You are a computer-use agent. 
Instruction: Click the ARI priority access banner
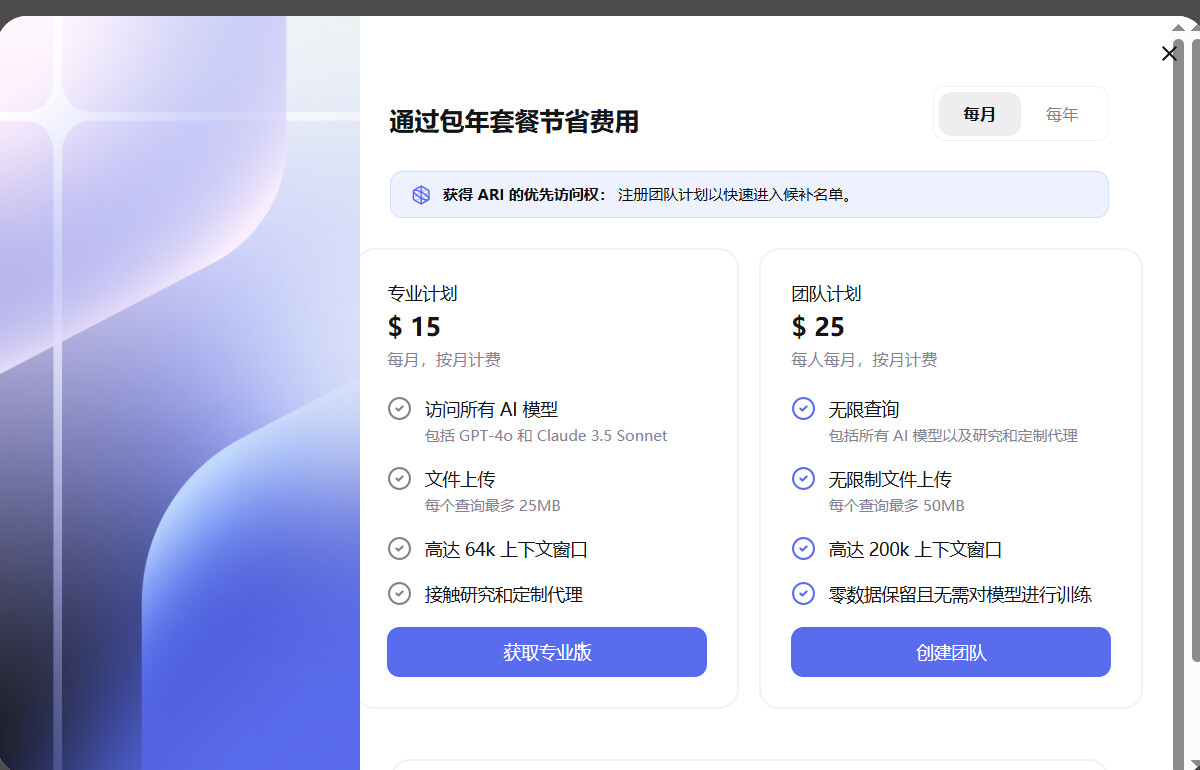[x=748, y=195]
